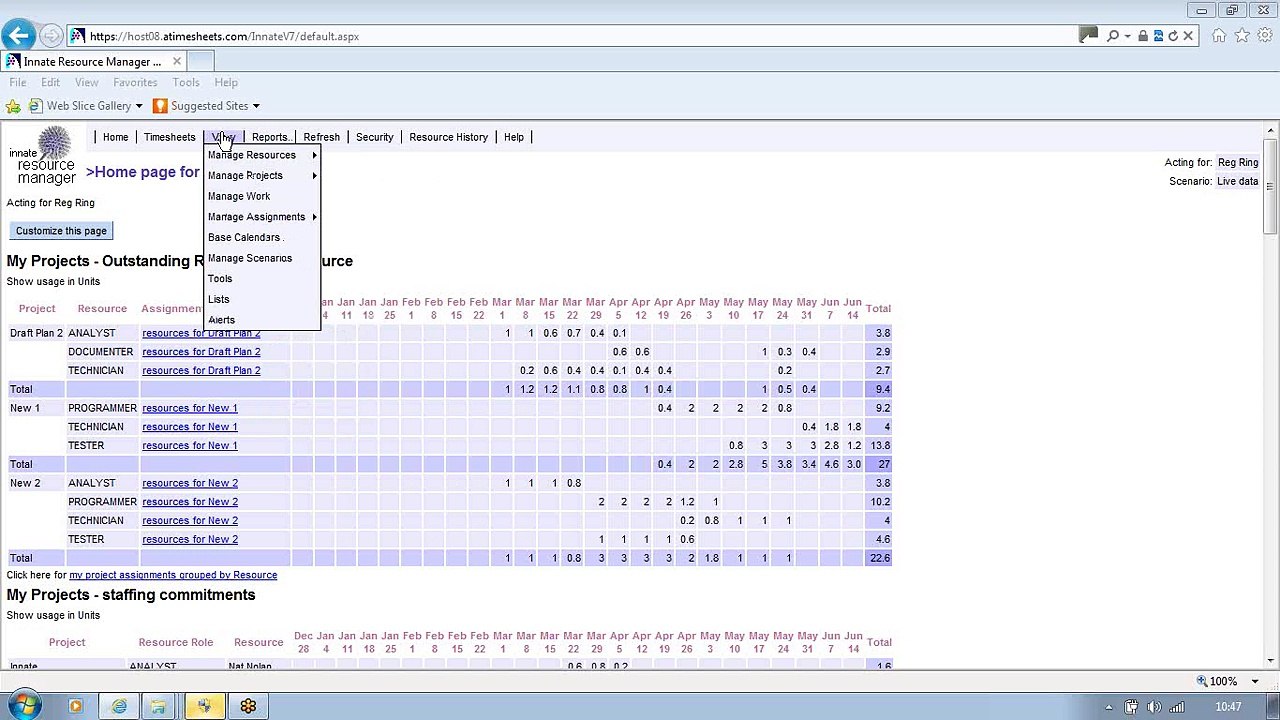
Task: Open resources for Draft Plan 2 DOCUMENTER link
Action: click(201, 352)
